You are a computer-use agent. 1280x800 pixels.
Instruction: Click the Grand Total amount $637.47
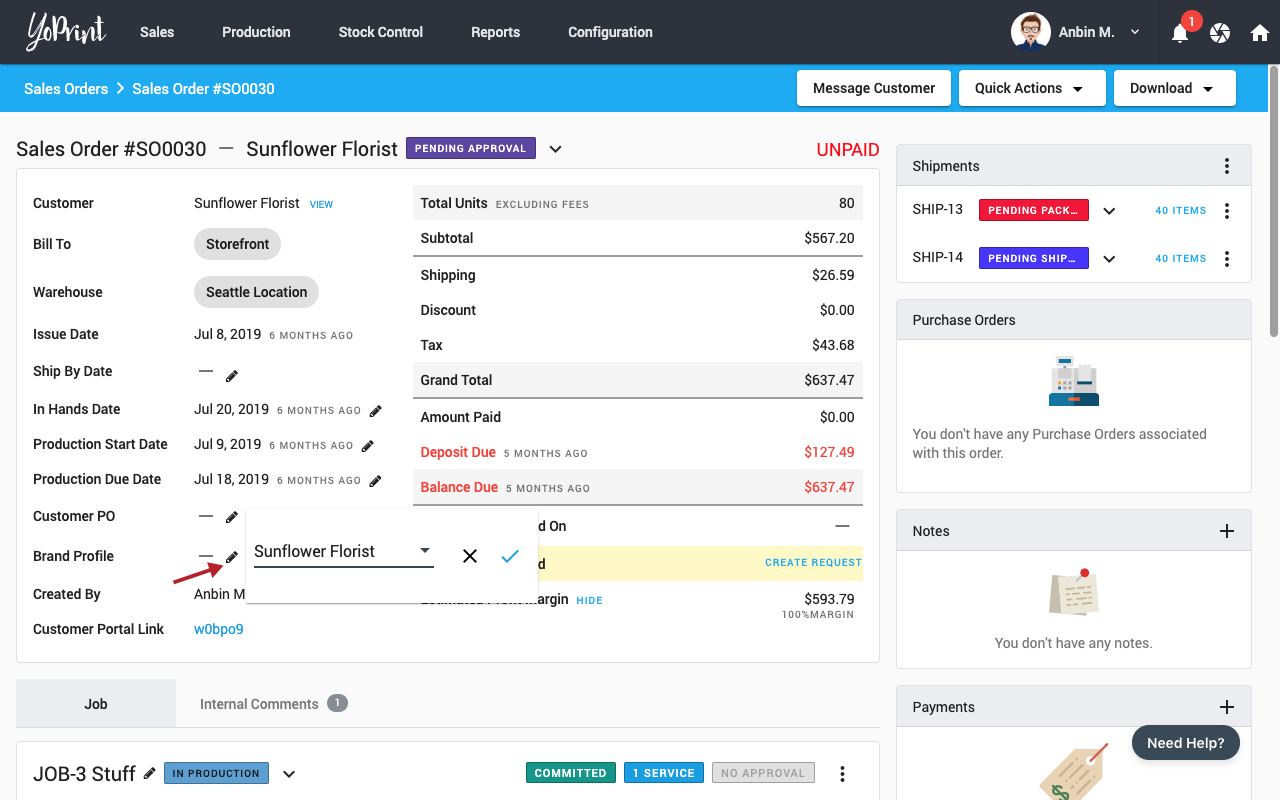[829, 380]
